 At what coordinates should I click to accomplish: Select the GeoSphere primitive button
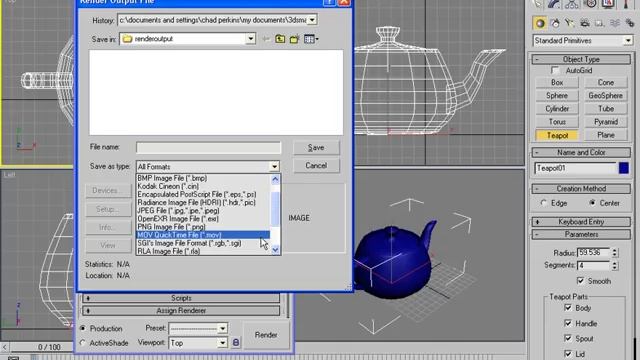click(x=606, y=96)
